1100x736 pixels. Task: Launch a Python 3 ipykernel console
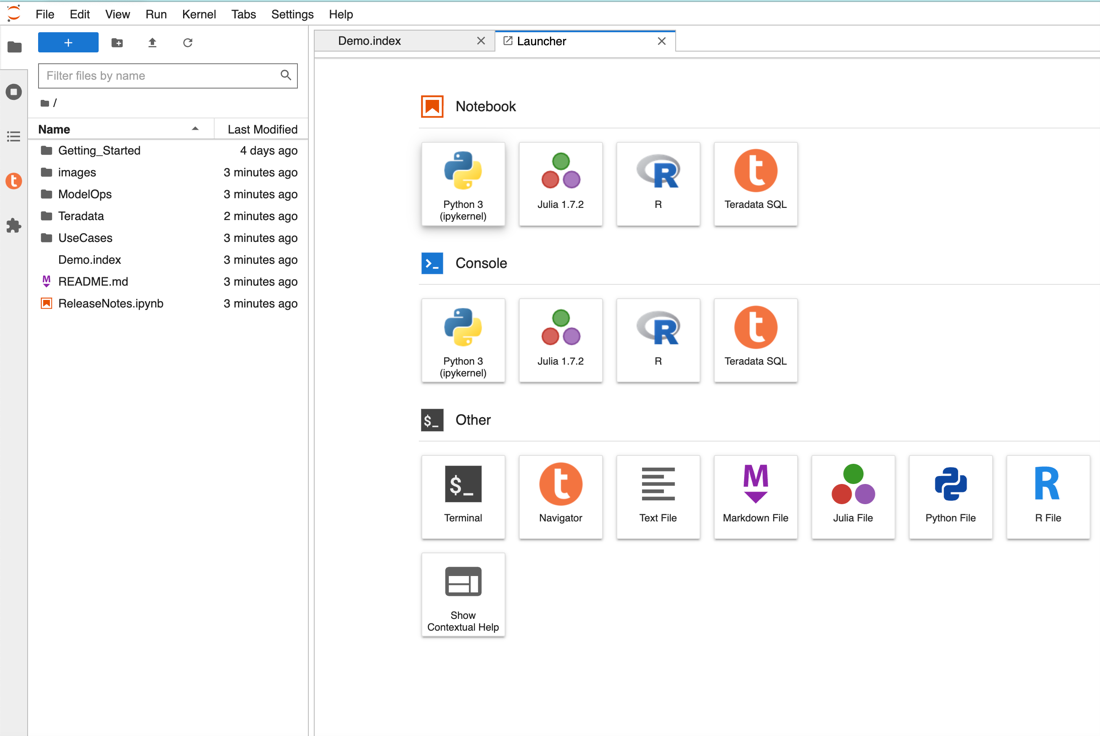(463, 340)
